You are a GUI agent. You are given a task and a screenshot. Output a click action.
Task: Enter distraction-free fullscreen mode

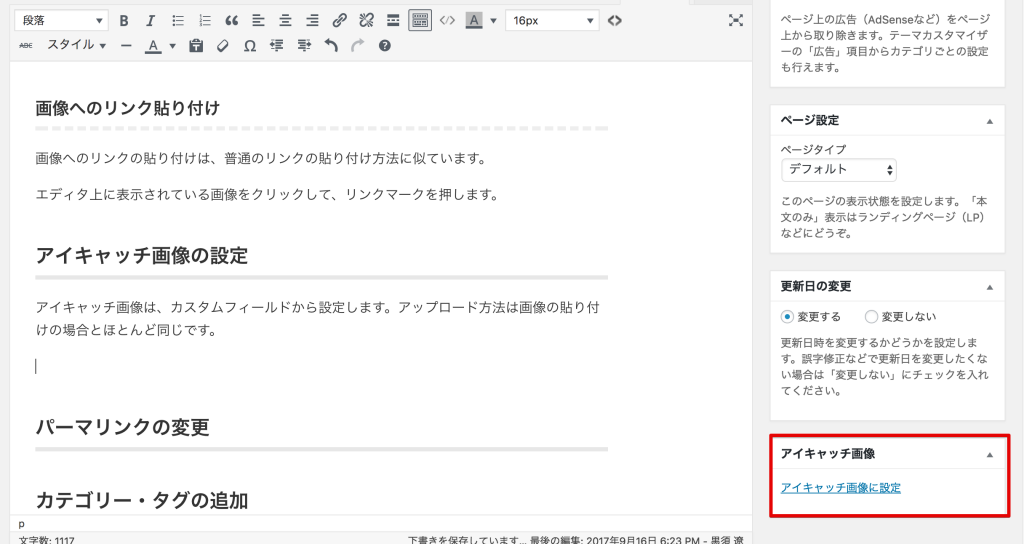tap(736, 21)
